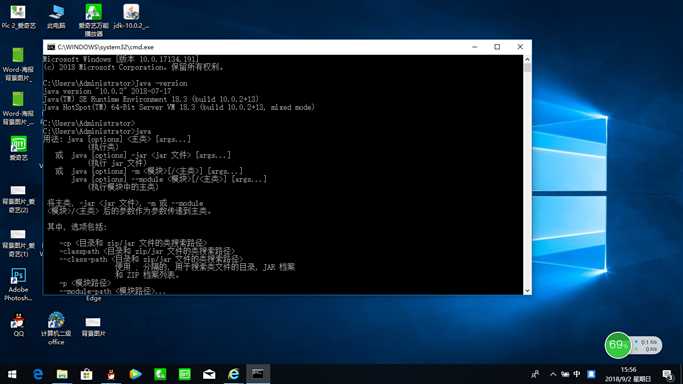Click the '-classpath' option line
Image resolution: width=683 pixels, height=384 pixels.
click(147, 251)
